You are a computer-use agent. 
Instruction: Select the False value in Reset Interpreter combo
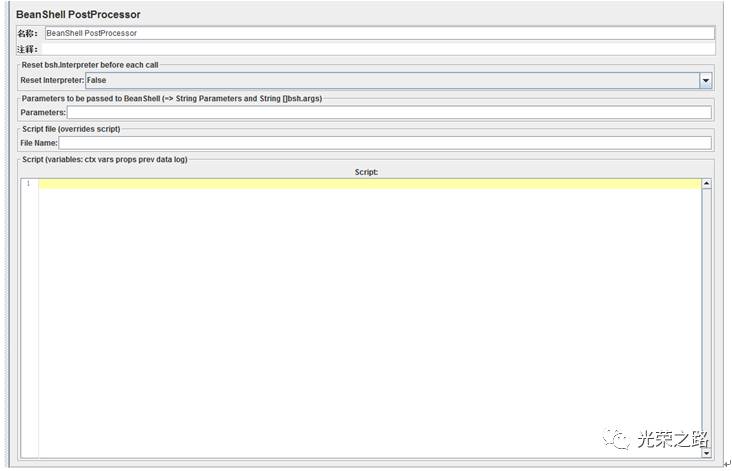392,80
